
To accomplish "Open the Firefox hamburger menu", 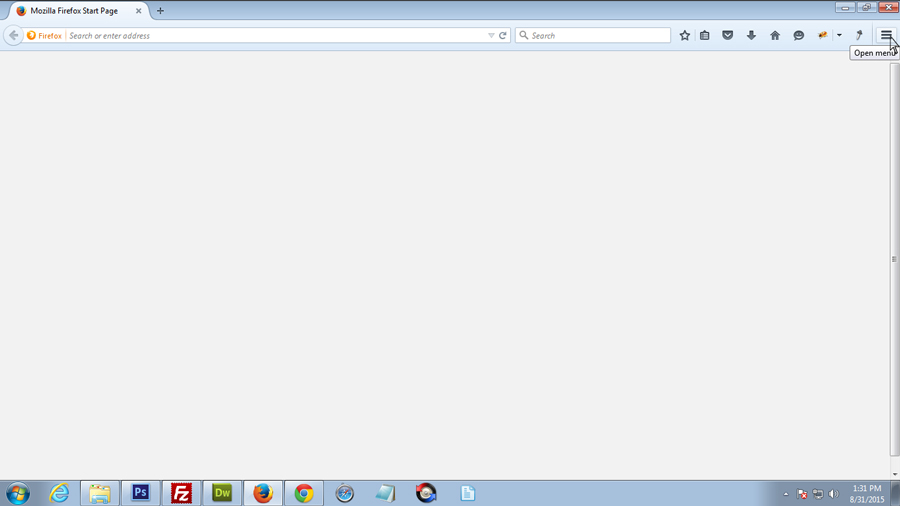I will (x=886, y=35).
